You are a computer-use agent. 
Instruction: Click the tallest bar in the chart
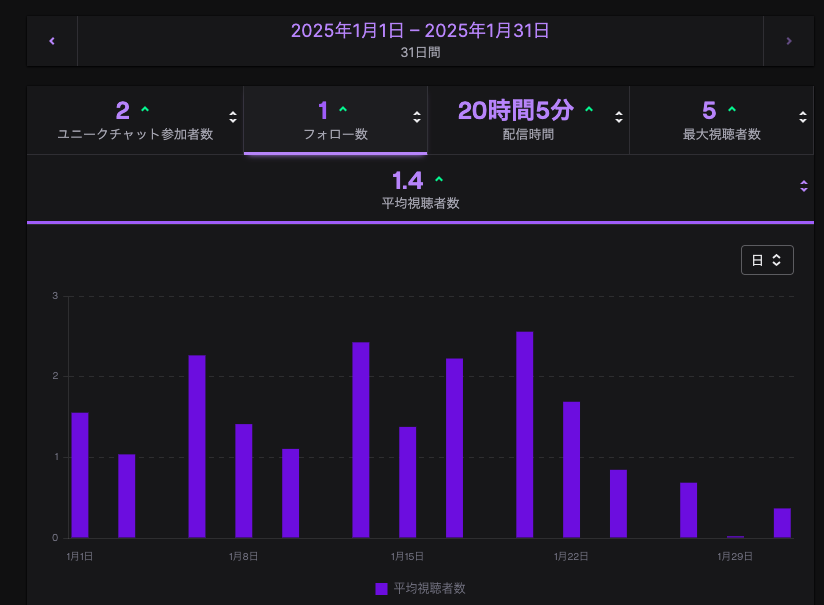[524, 435]
